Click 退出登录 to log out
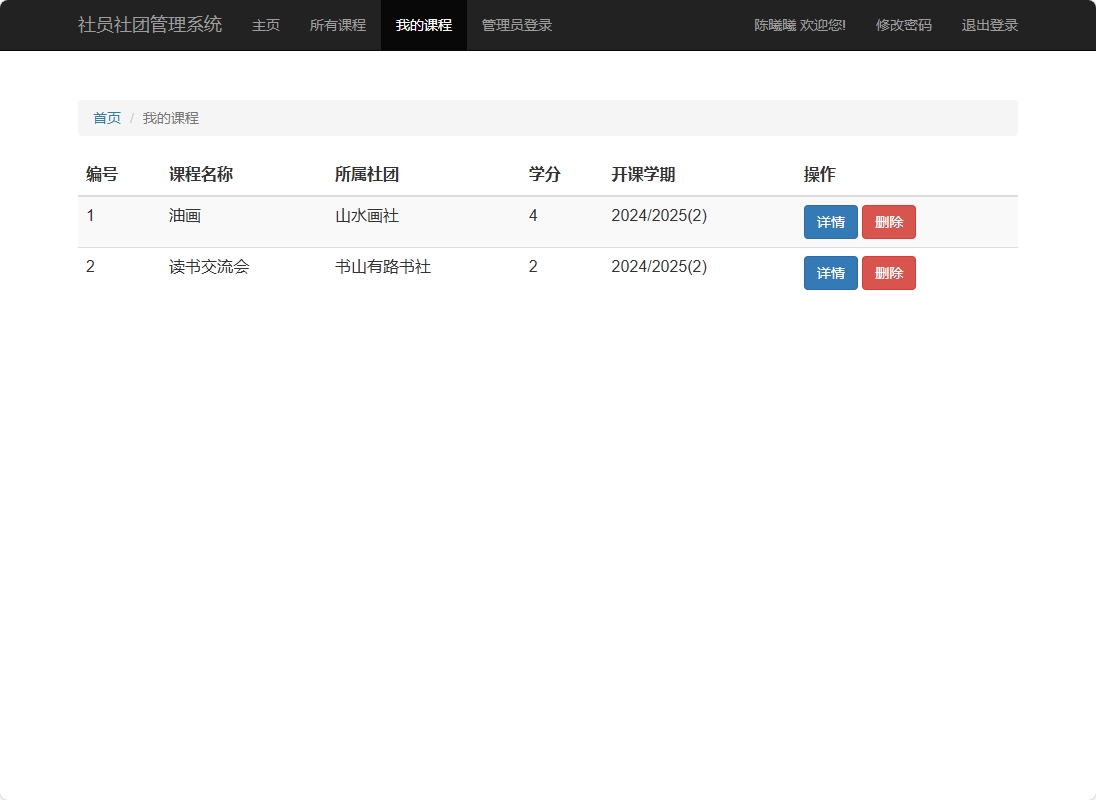 (x=988, y=25)
